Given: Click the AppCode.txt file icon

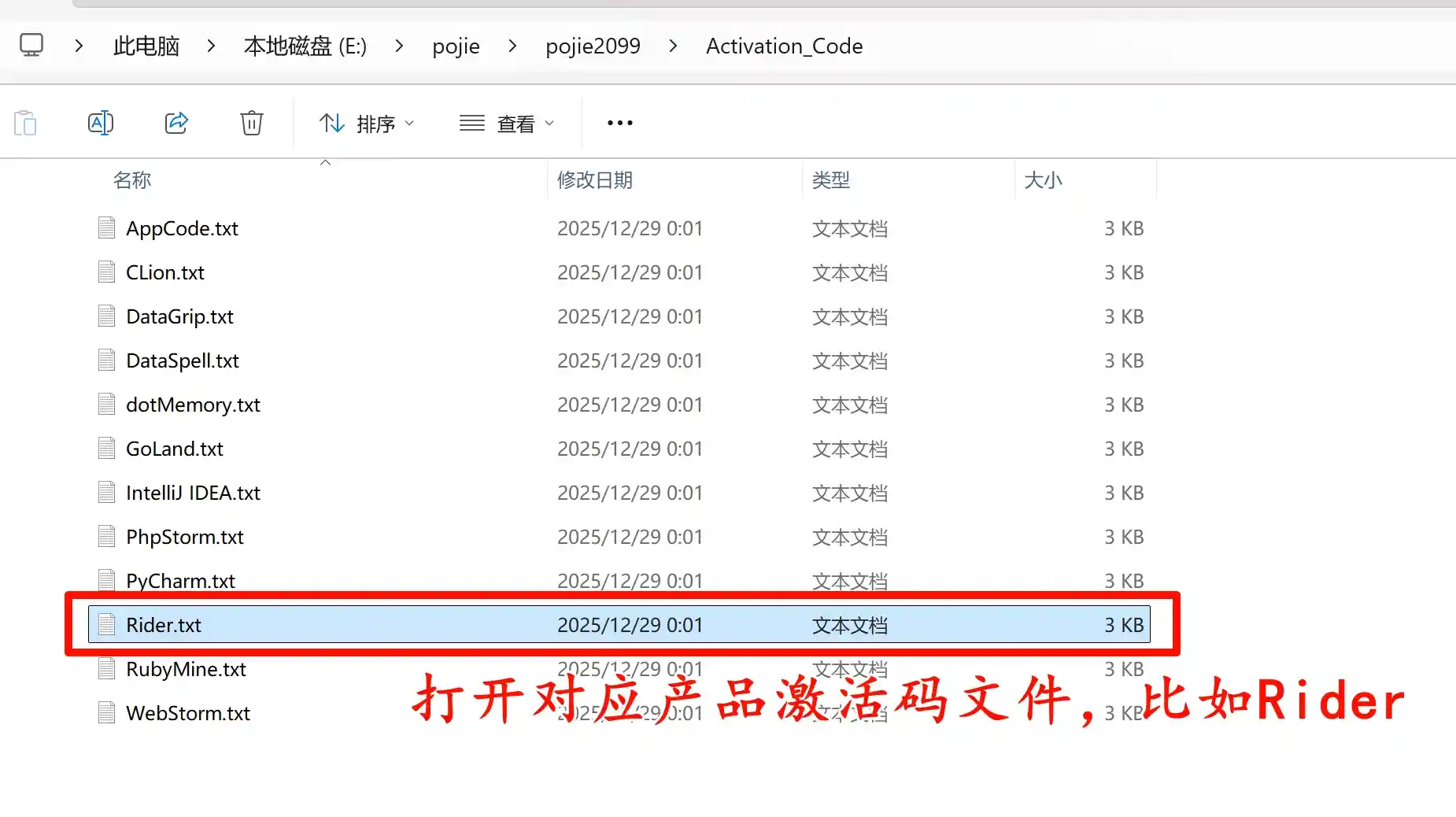Looking at the screenshot, I should pos(106,228).
